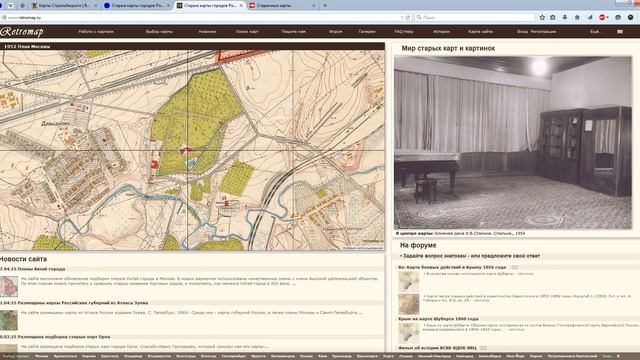This screenshot has width=640, height=360.
Task: Open the Крым на карте Шуберта thumbnail
Action: (x=409, y=333)
